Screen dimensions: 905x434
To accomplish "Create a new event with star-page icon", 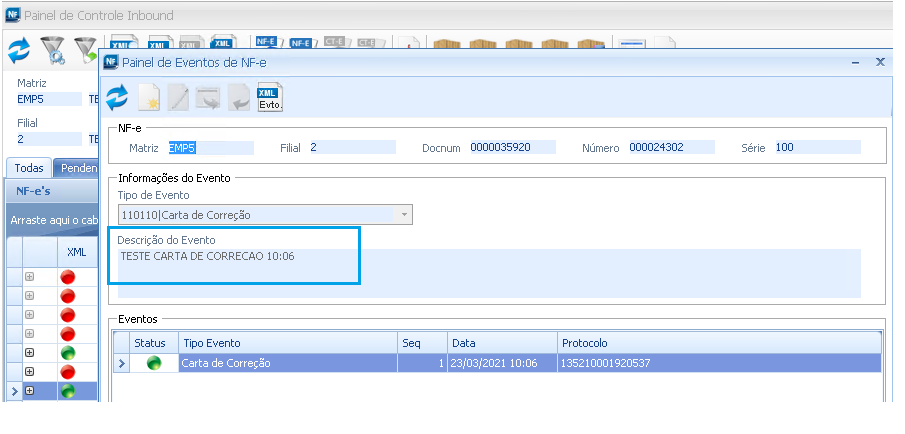I will tap(149, 98).
